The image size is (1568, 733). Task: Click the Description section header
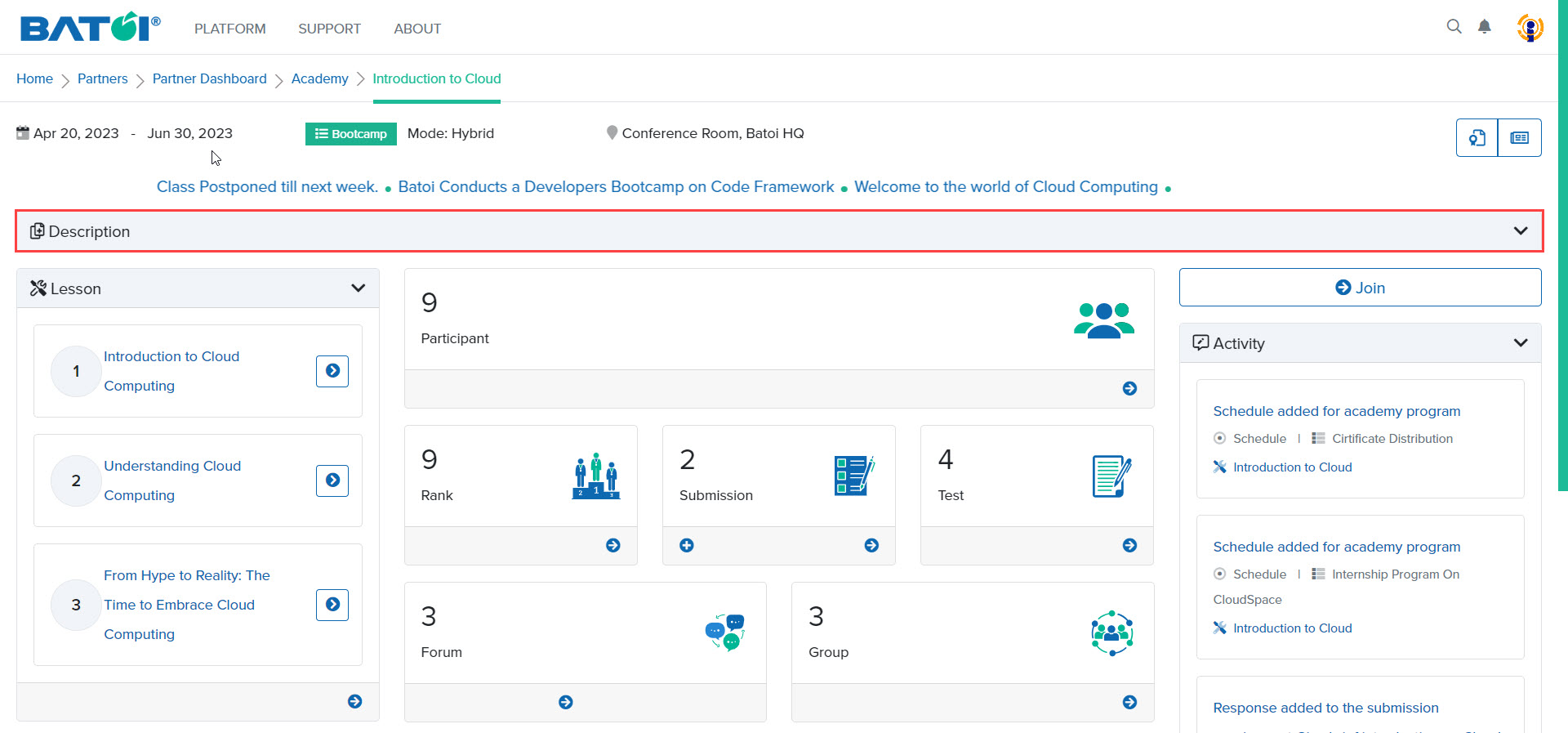(779, 231)
